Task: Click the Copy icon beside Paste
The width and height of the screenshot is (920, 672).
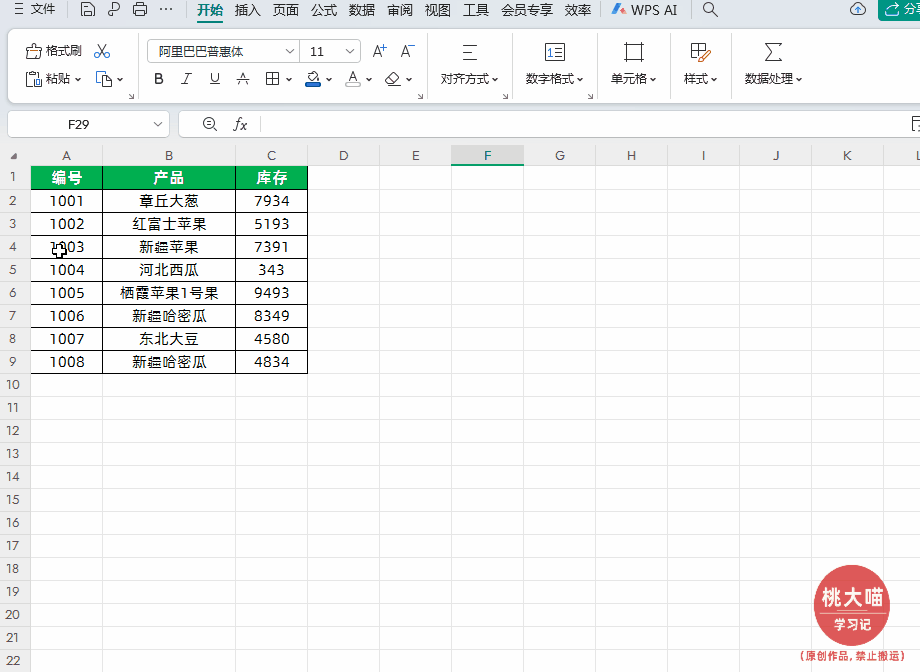Action: tap(104, 79)
